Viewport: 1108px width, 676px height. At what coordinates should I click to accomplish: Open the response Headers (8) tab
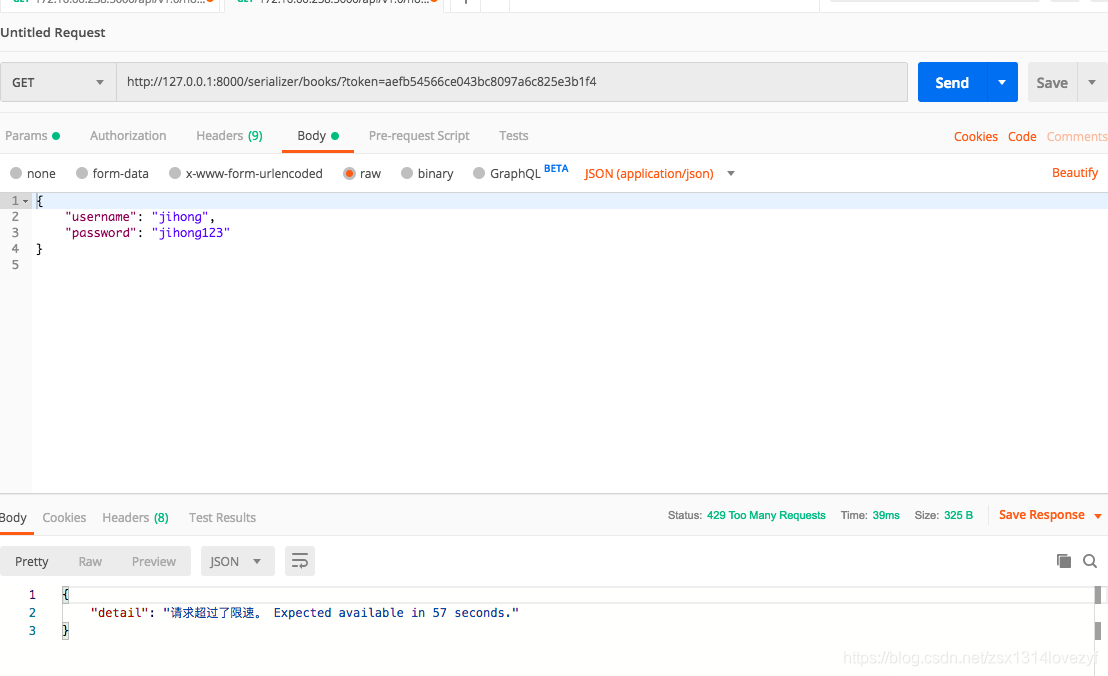point(136,518)
